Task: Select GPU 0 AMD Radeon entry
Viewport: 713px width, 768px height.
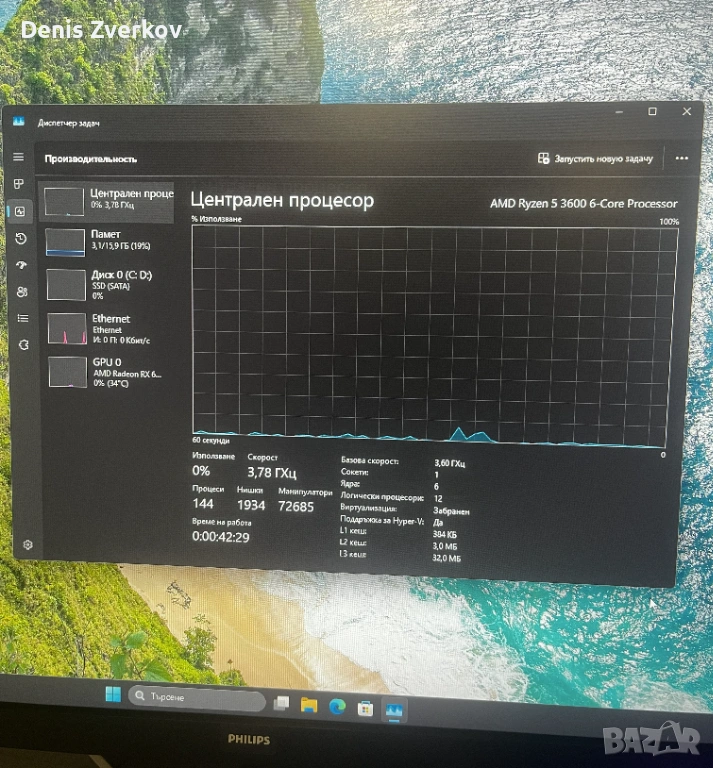Action: 108,370
